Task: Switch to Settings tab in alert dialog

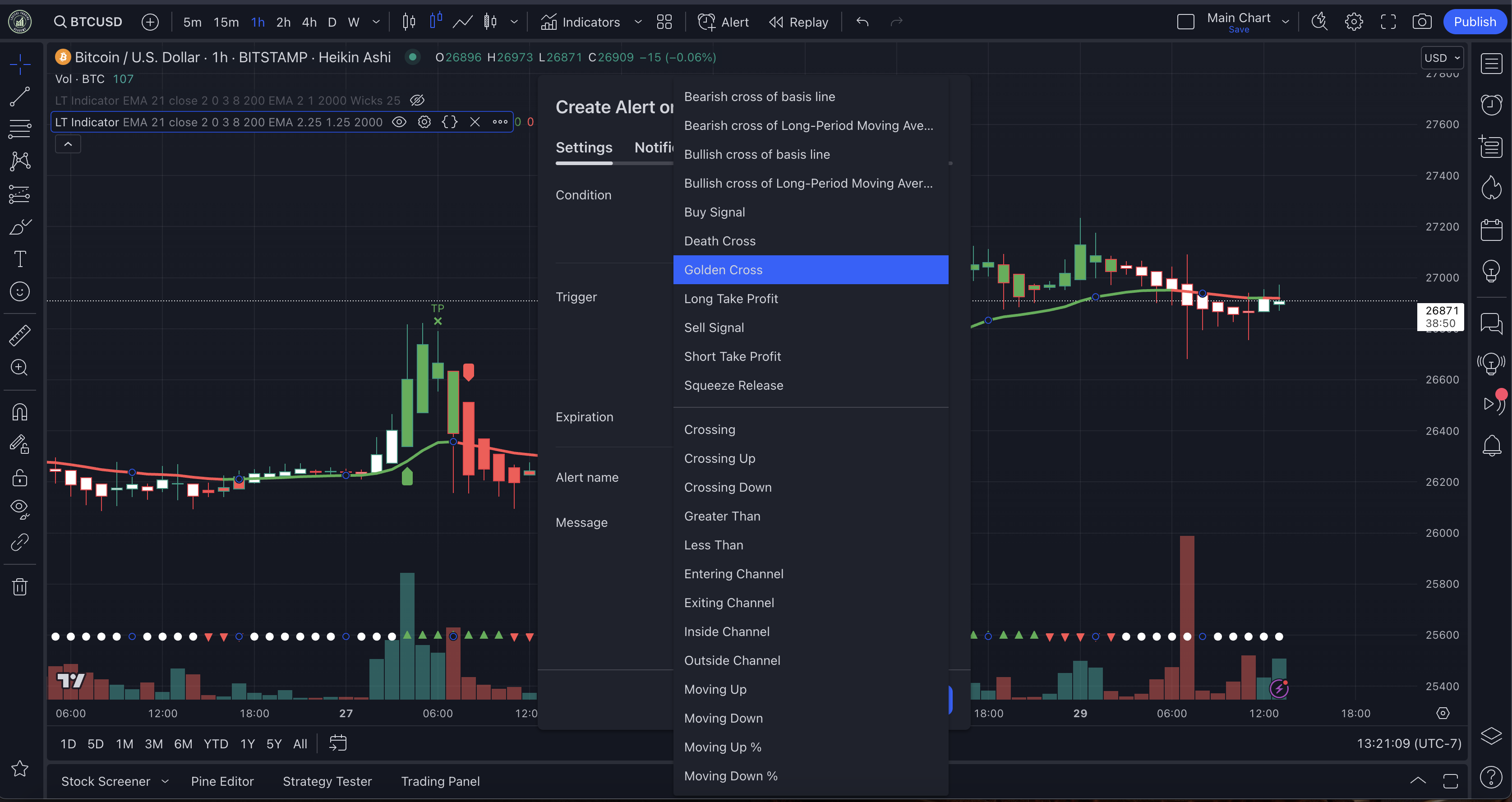Action: pos(584,147)
